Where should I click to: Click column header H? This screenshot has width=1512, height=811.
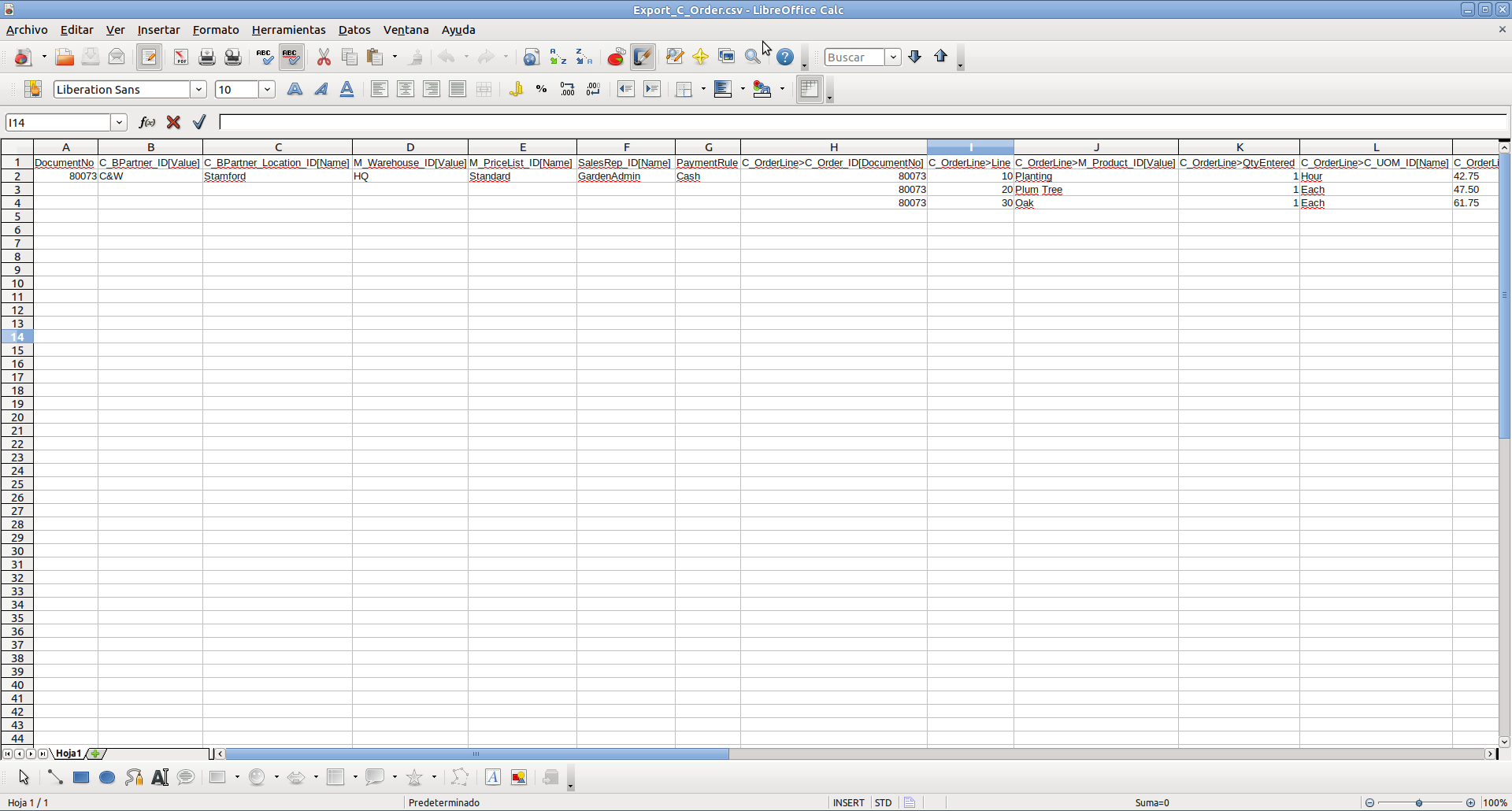[x=833, y=147]
